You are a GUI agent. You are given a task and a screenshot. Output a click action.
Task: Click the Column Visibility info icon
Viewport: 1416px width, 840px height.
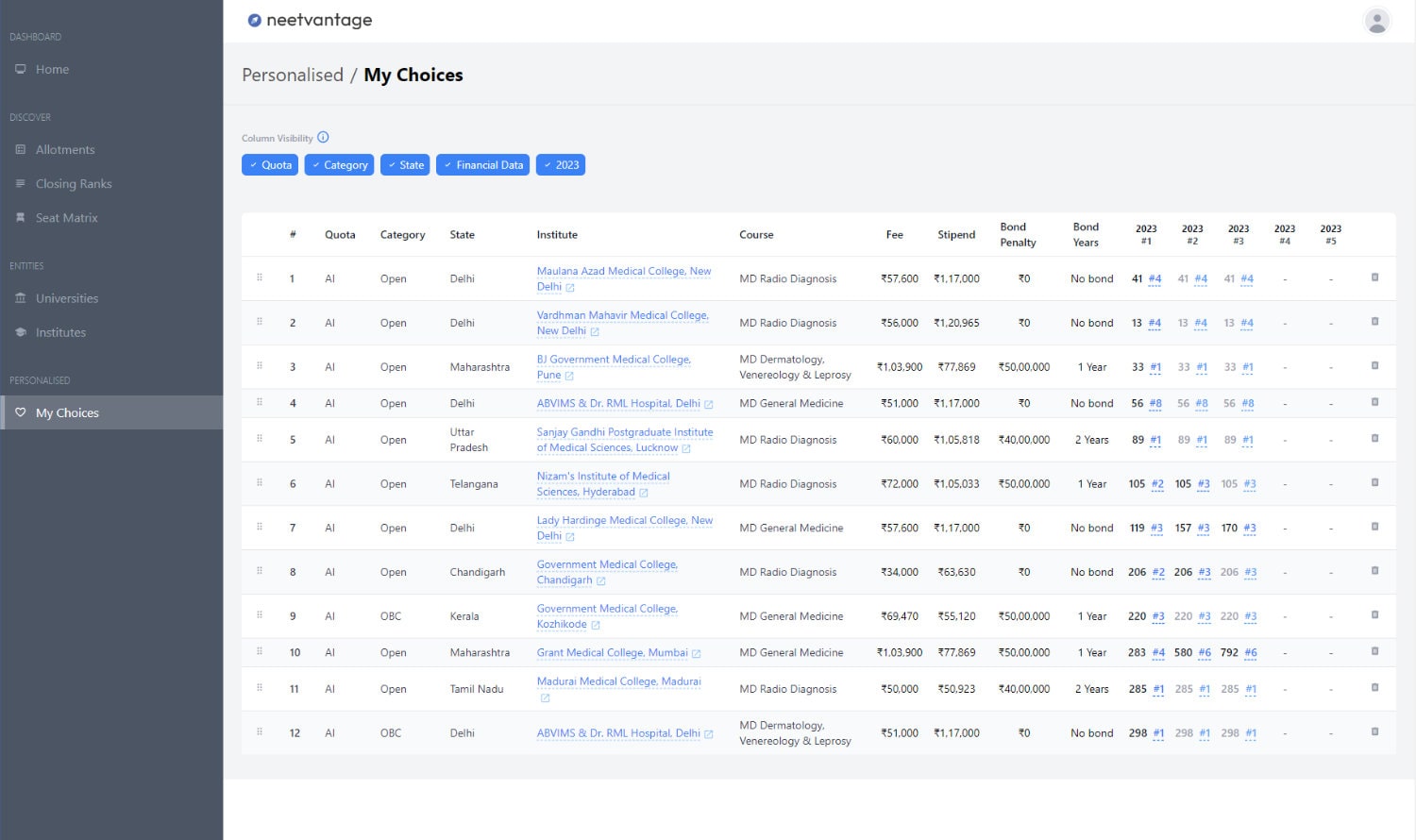323,137
